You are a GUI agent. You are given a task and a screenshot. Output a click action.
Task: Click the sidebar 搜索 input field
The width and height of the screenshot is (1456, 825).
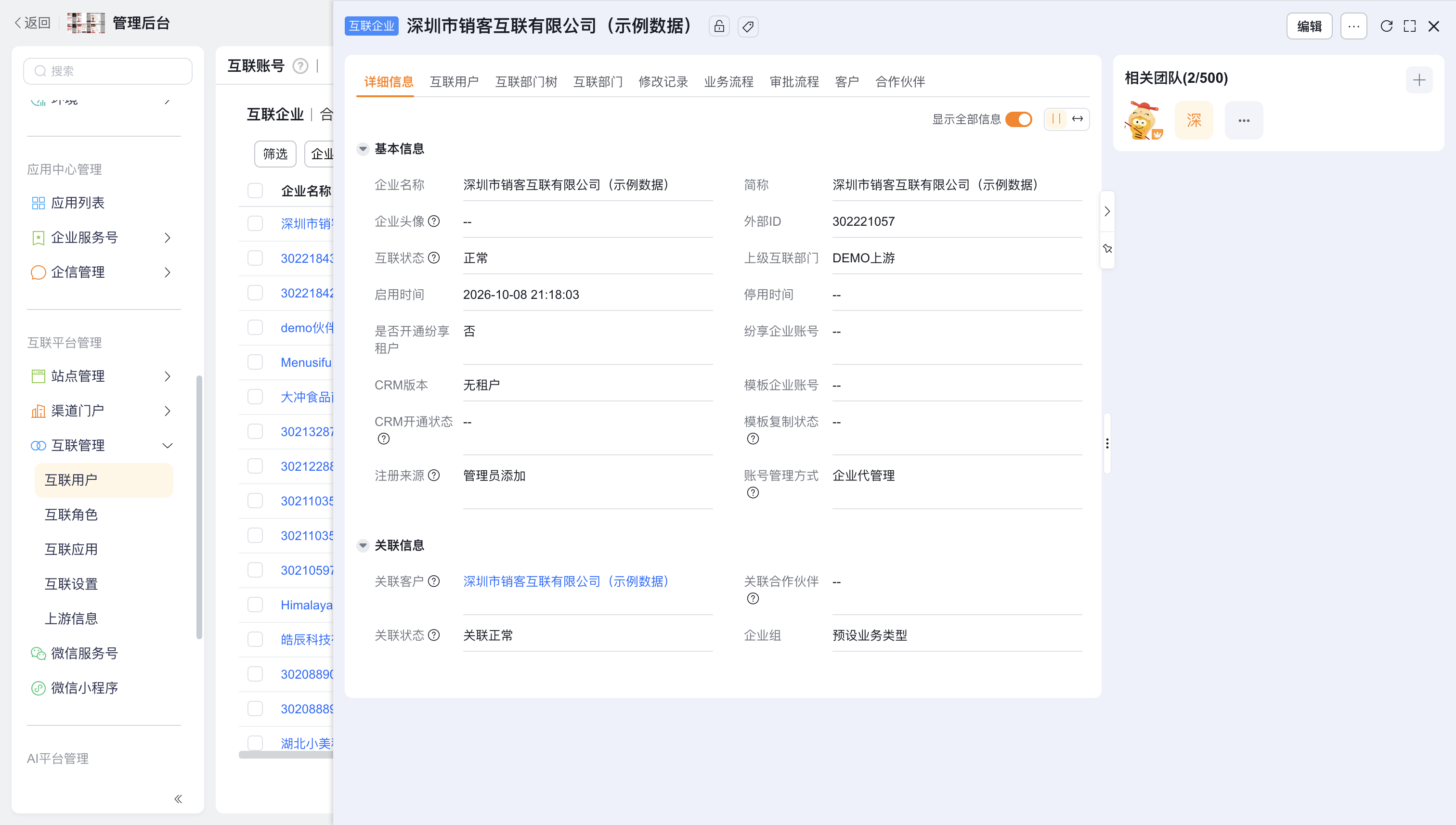click(x=108, y=71)
